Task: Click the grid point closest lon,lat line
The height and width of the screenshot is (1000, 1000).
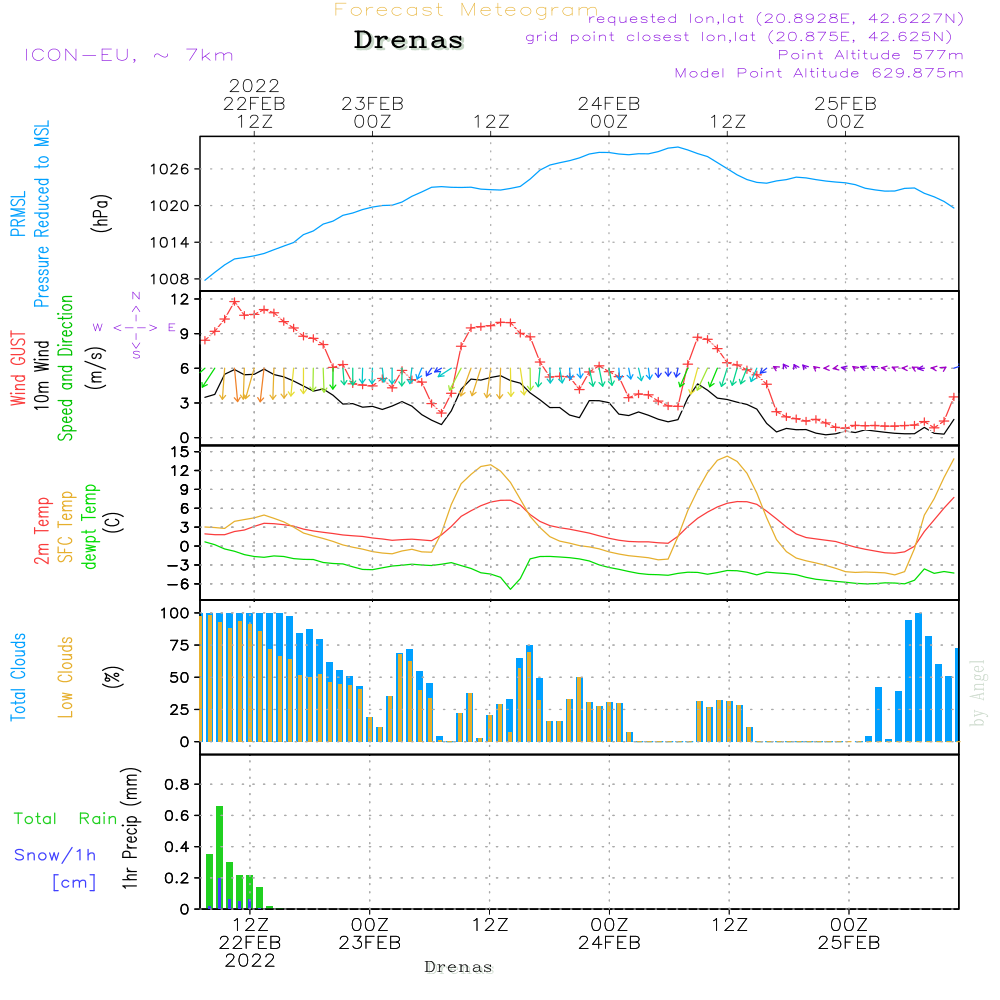Action: click(x=739, y=37)
